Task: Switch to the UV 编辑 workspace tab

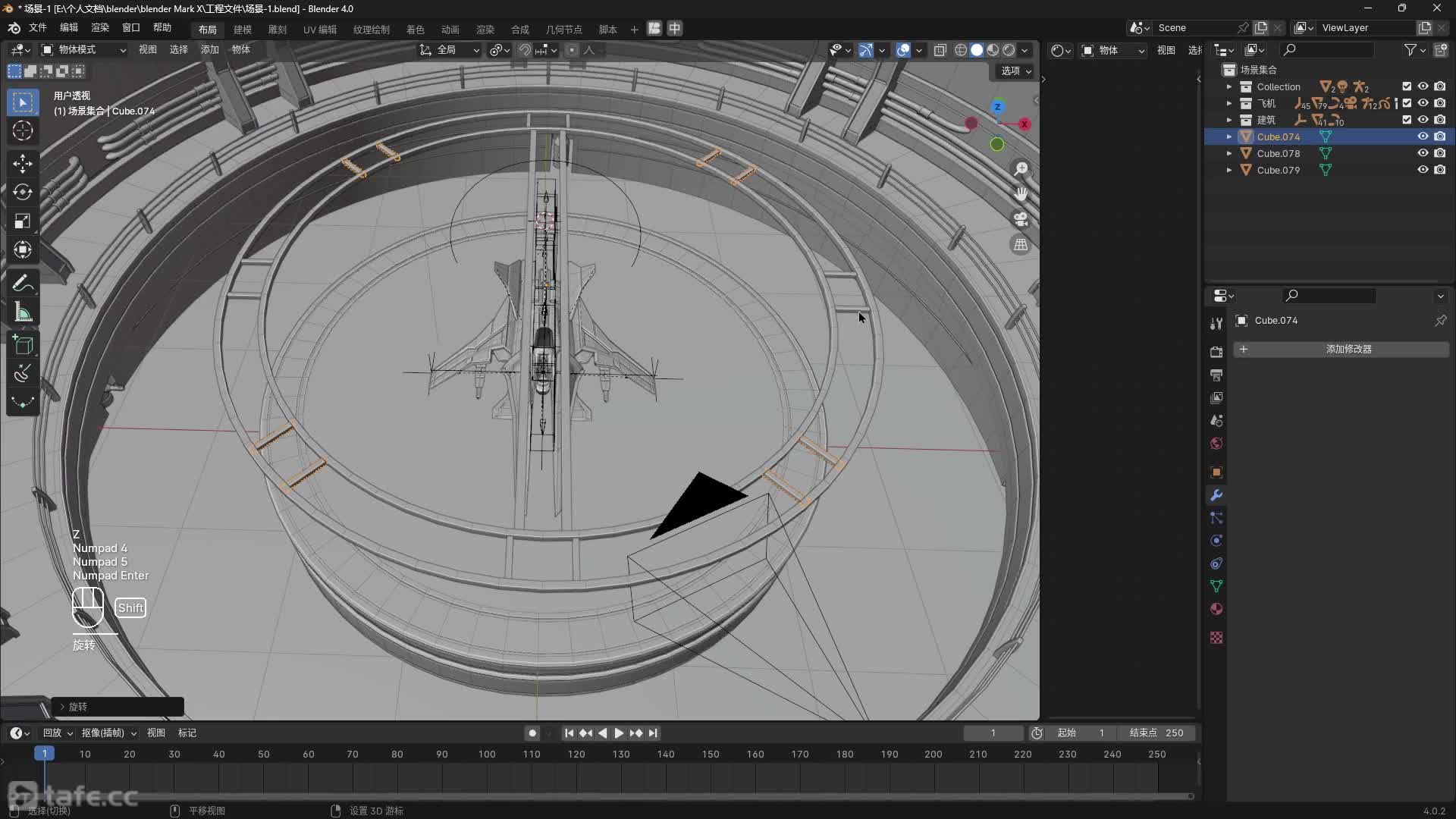Action: (320, 30)
